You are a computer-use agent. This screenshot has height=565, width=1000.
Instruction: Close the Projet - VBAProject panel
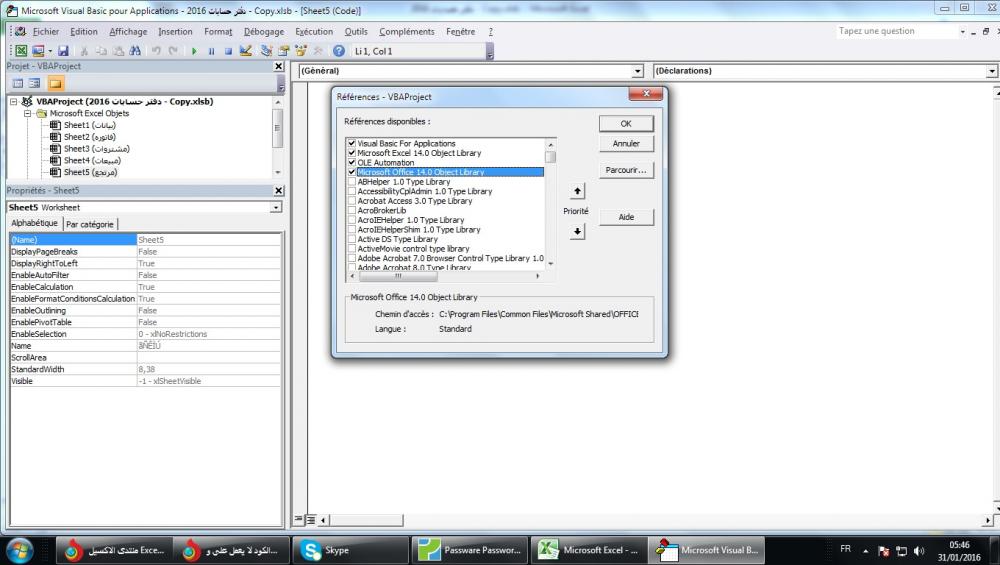pos(278,66)
